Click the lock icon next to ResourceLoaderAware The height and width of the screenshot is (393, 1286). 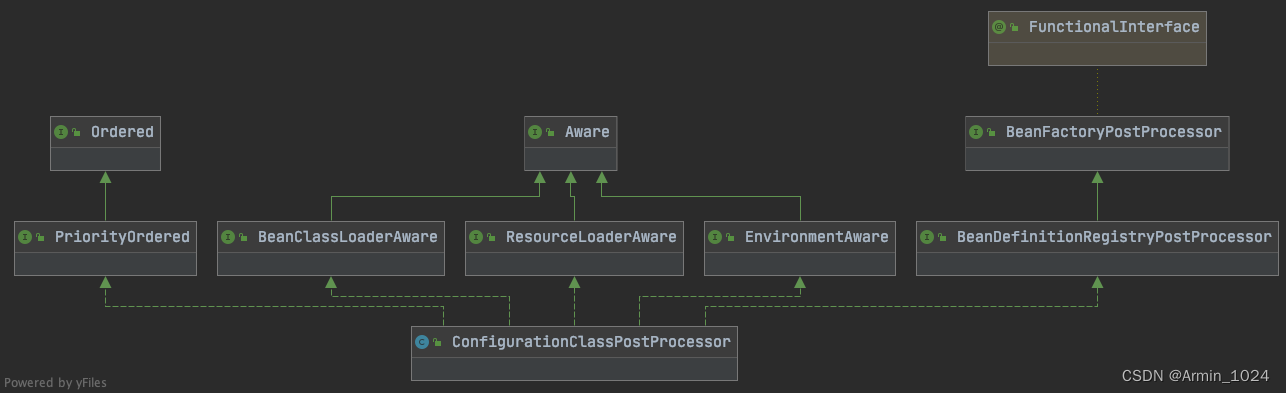491,238
